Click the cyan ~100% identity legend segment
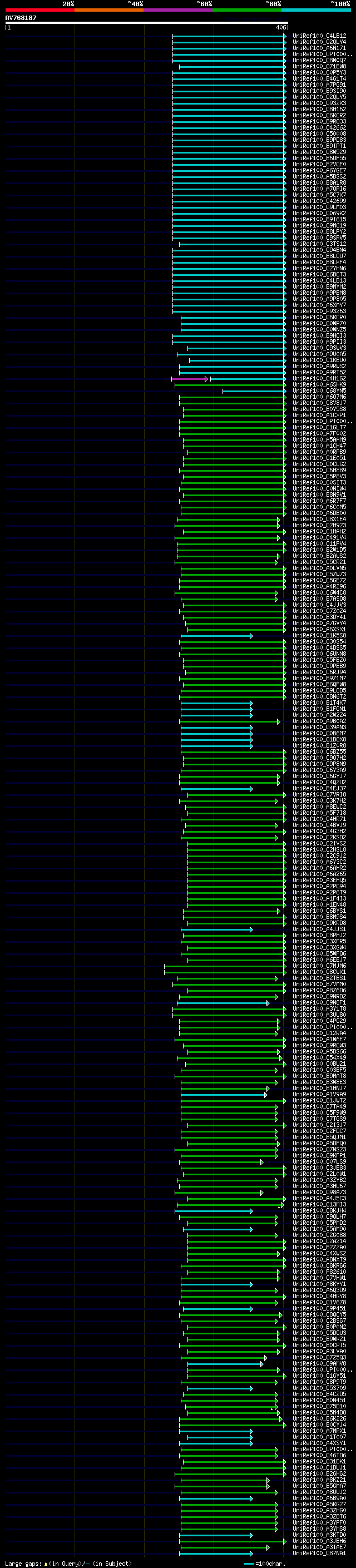The width and height of the screenshot is (356, 1568). point(317,10)
